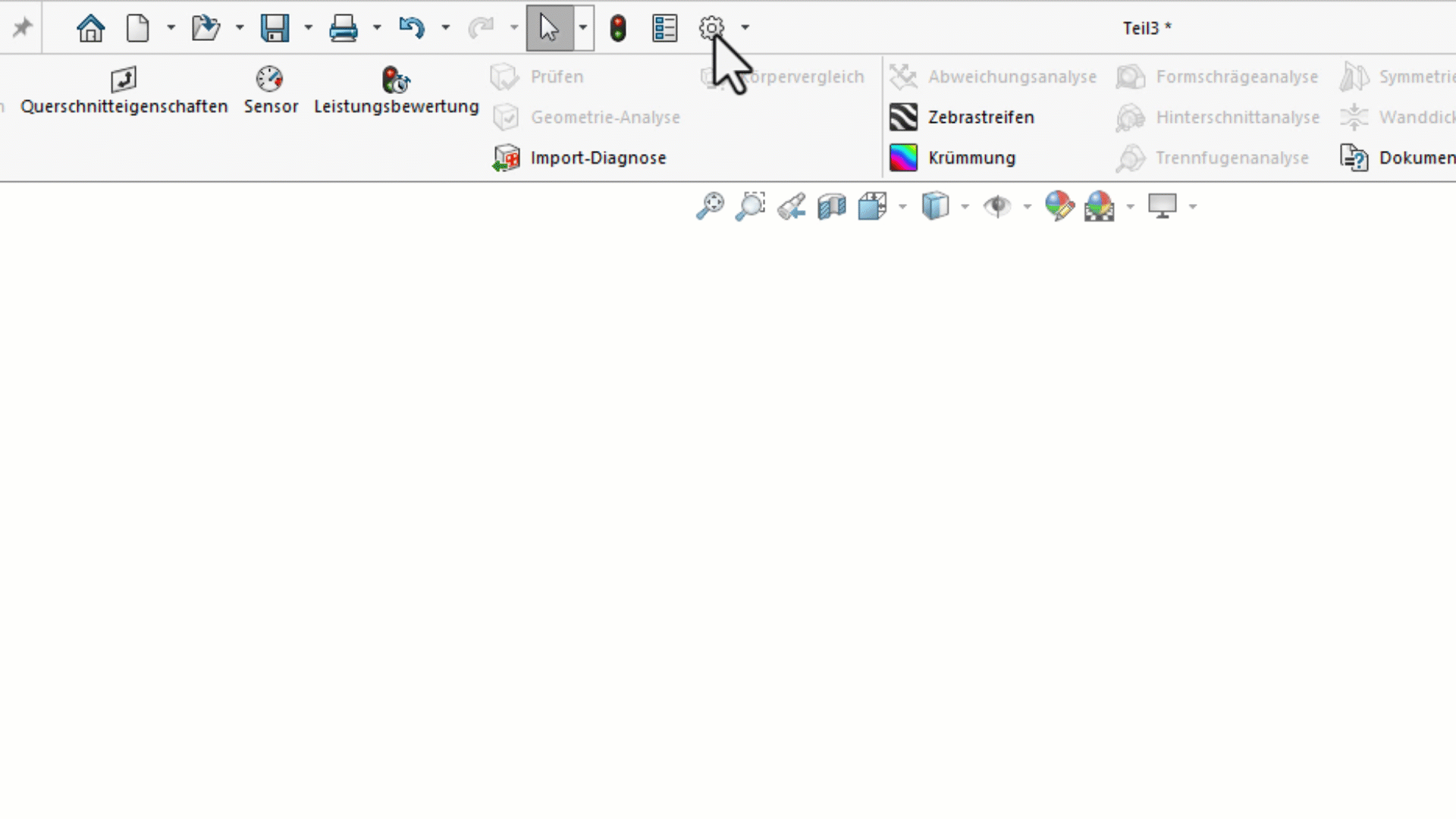Image resolution: width=1456 pixels, height=819 pixels.
Task: Expand the Display Style cube dropdown
Action: [x=965, y=206]
